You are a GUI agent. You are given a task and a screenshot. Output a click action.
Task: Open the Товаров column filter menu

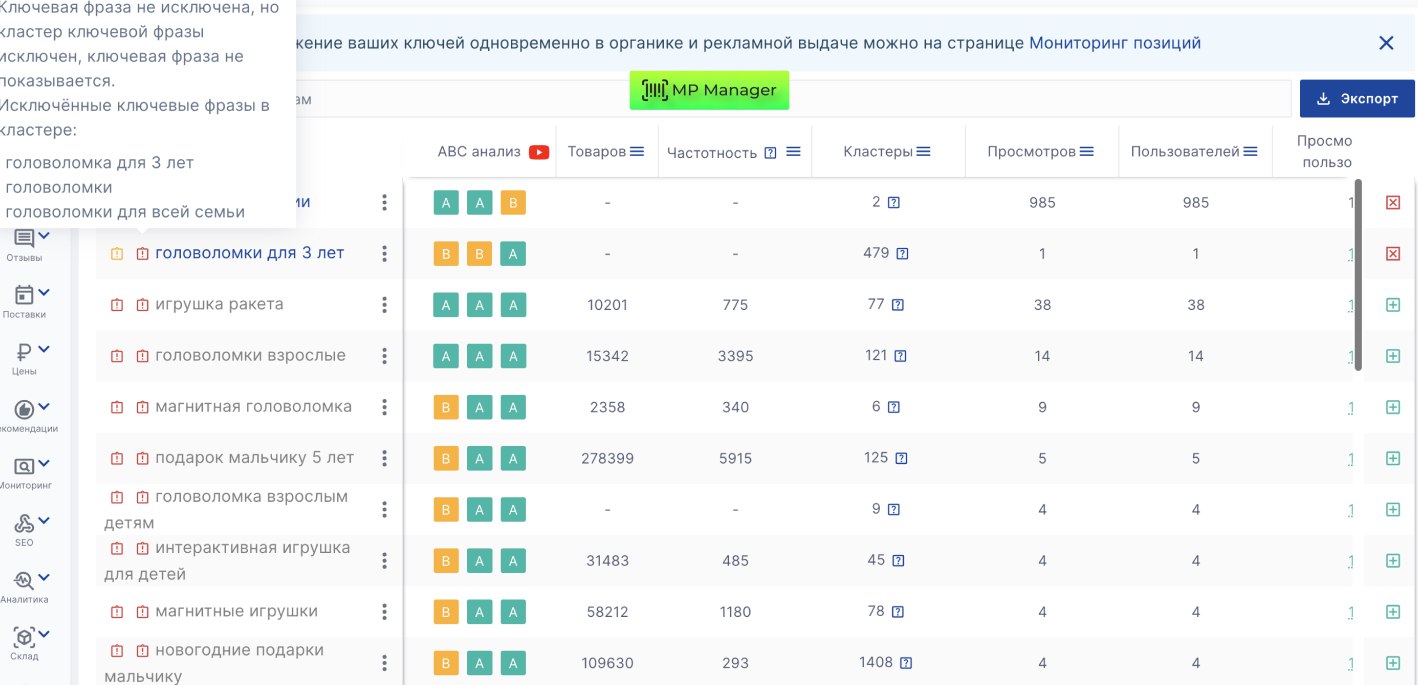coord(635,152)
